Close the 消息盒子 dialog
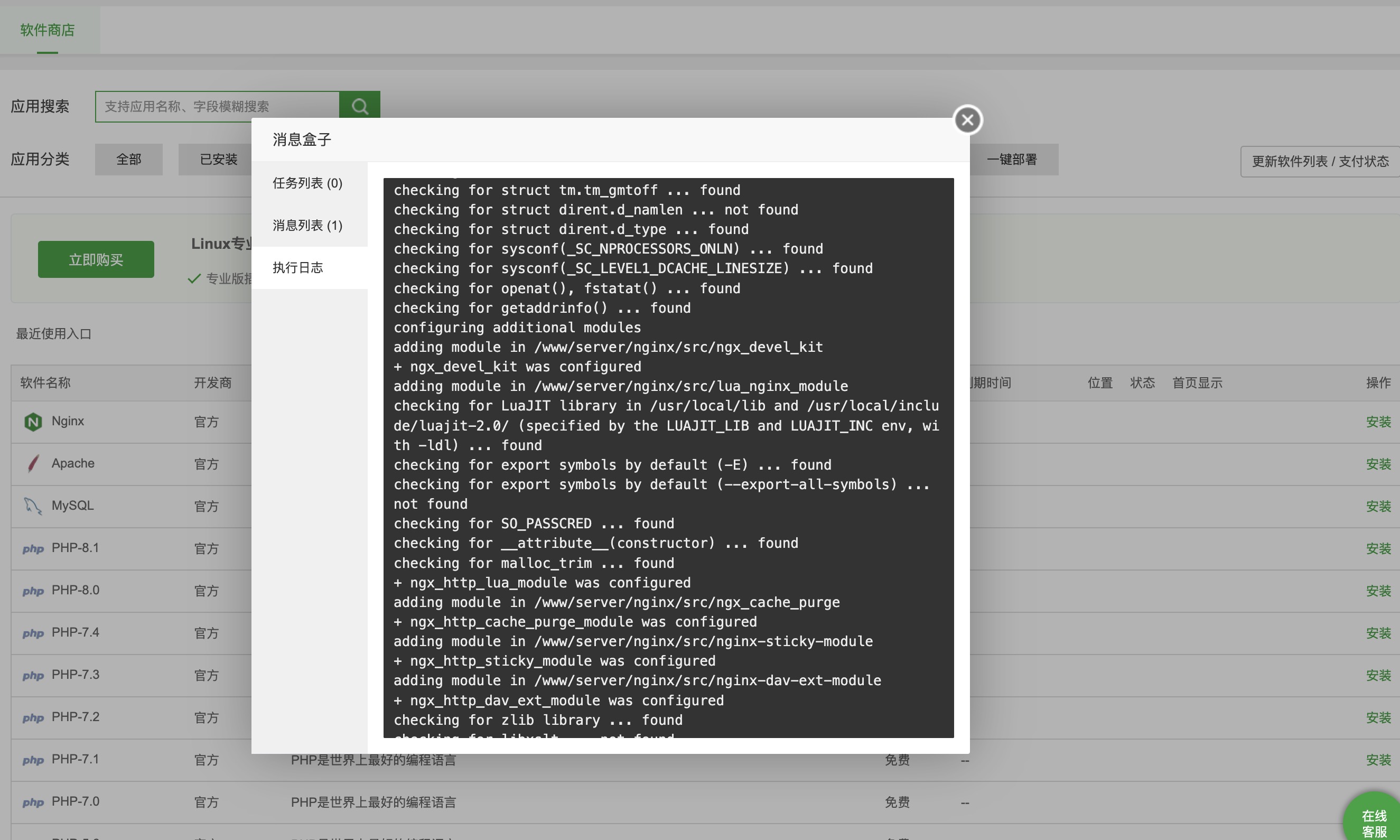The image size is (1400, 840). click(967, 120)
